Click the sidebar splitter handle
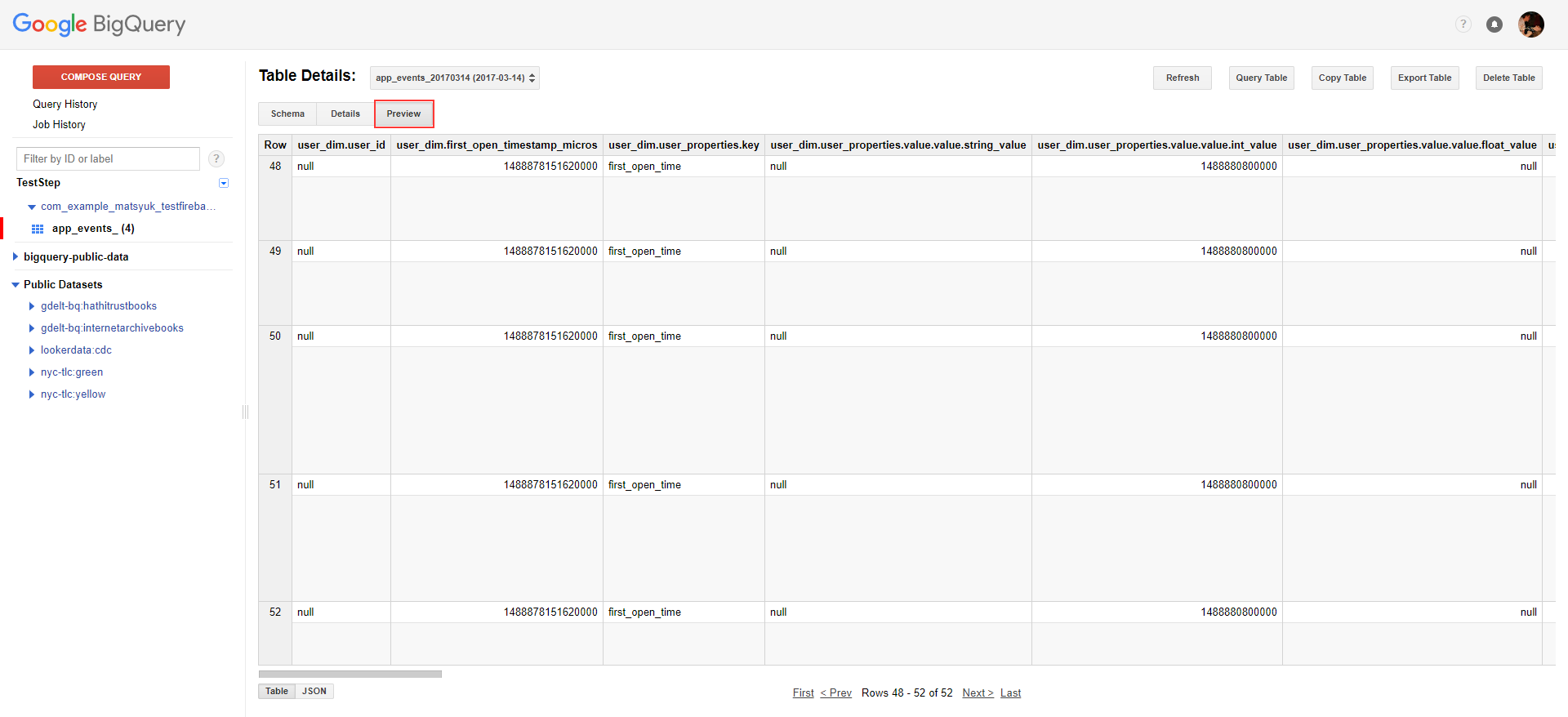Screen dimensions: 1568x717 [x=245, y=412]
